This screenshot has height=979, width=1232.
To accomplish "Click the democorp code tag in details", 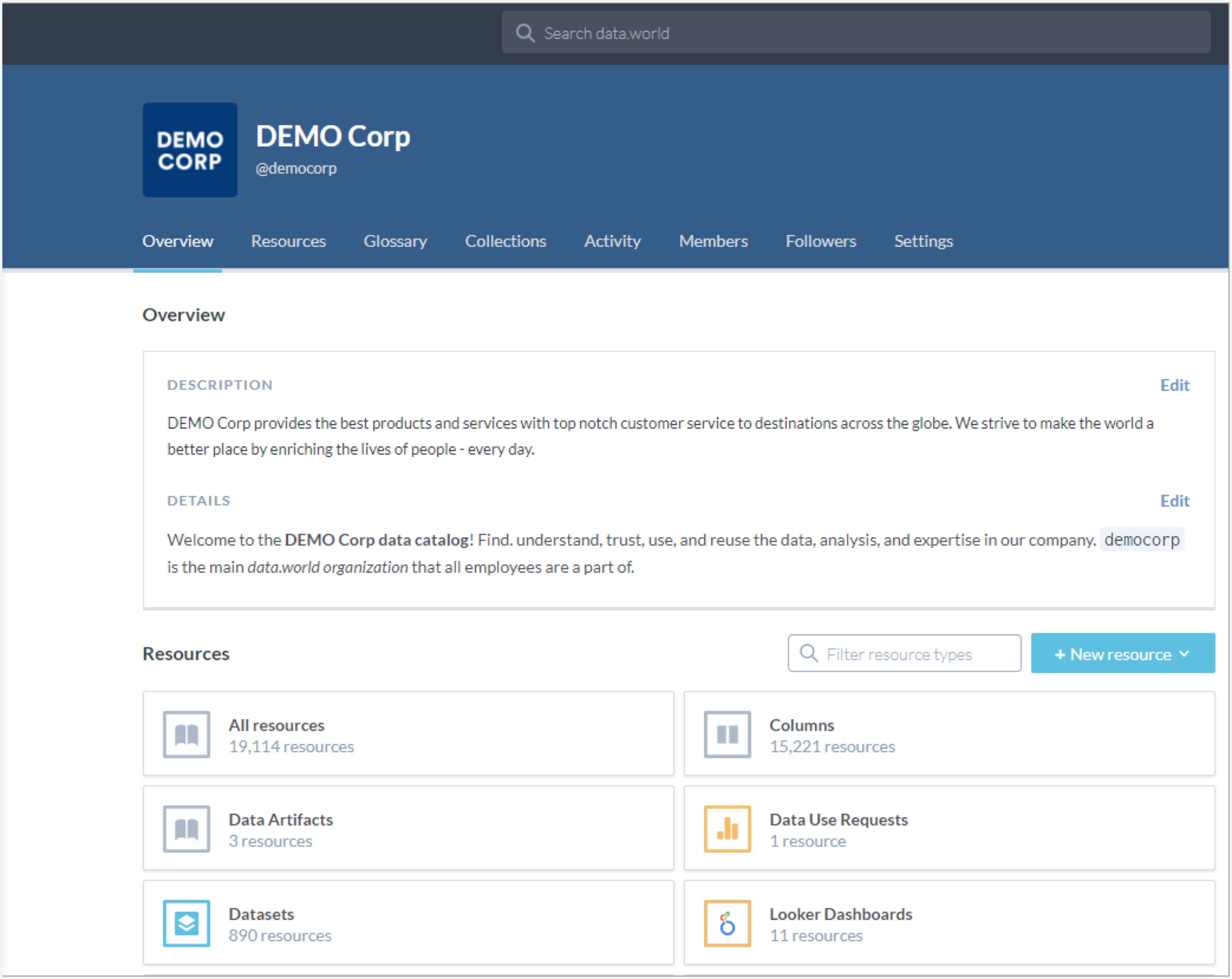I will [x=1142, y=540].
